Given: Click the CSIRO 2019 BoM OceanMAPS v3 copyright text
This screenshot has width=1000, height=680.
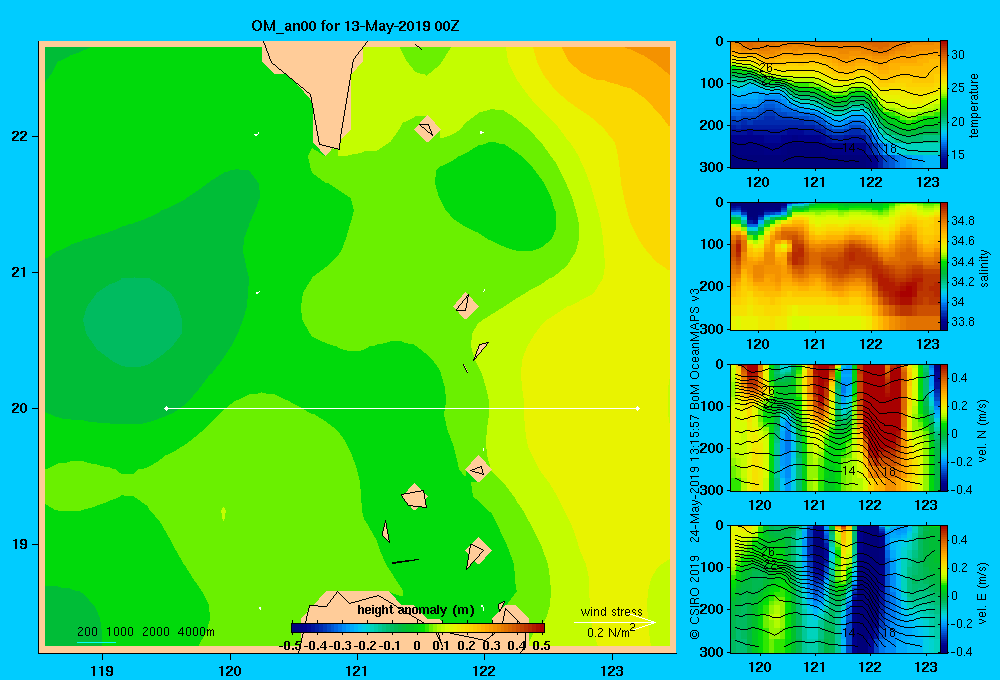Looking at the screenshot, I should point(695,463).
